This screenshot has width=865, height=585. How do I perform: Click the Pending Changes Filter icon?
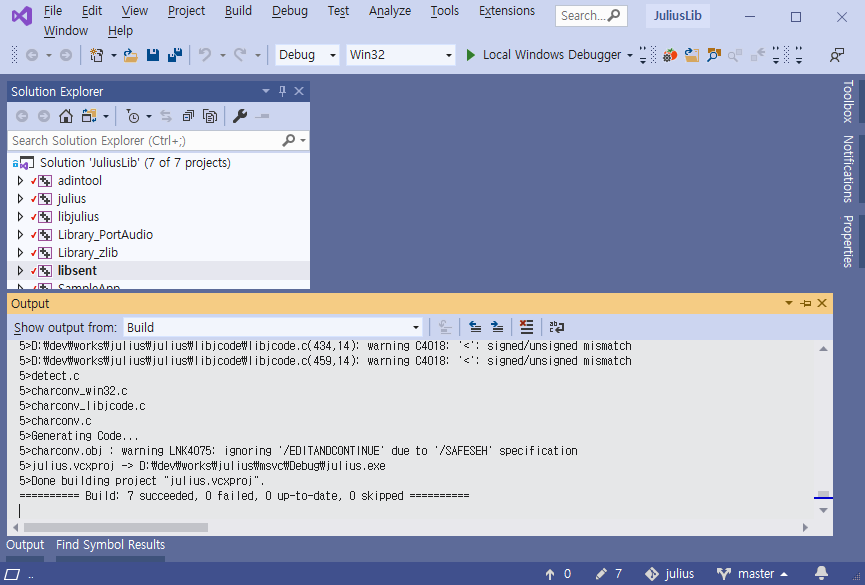pyautogui.click(x=132, y=116)
